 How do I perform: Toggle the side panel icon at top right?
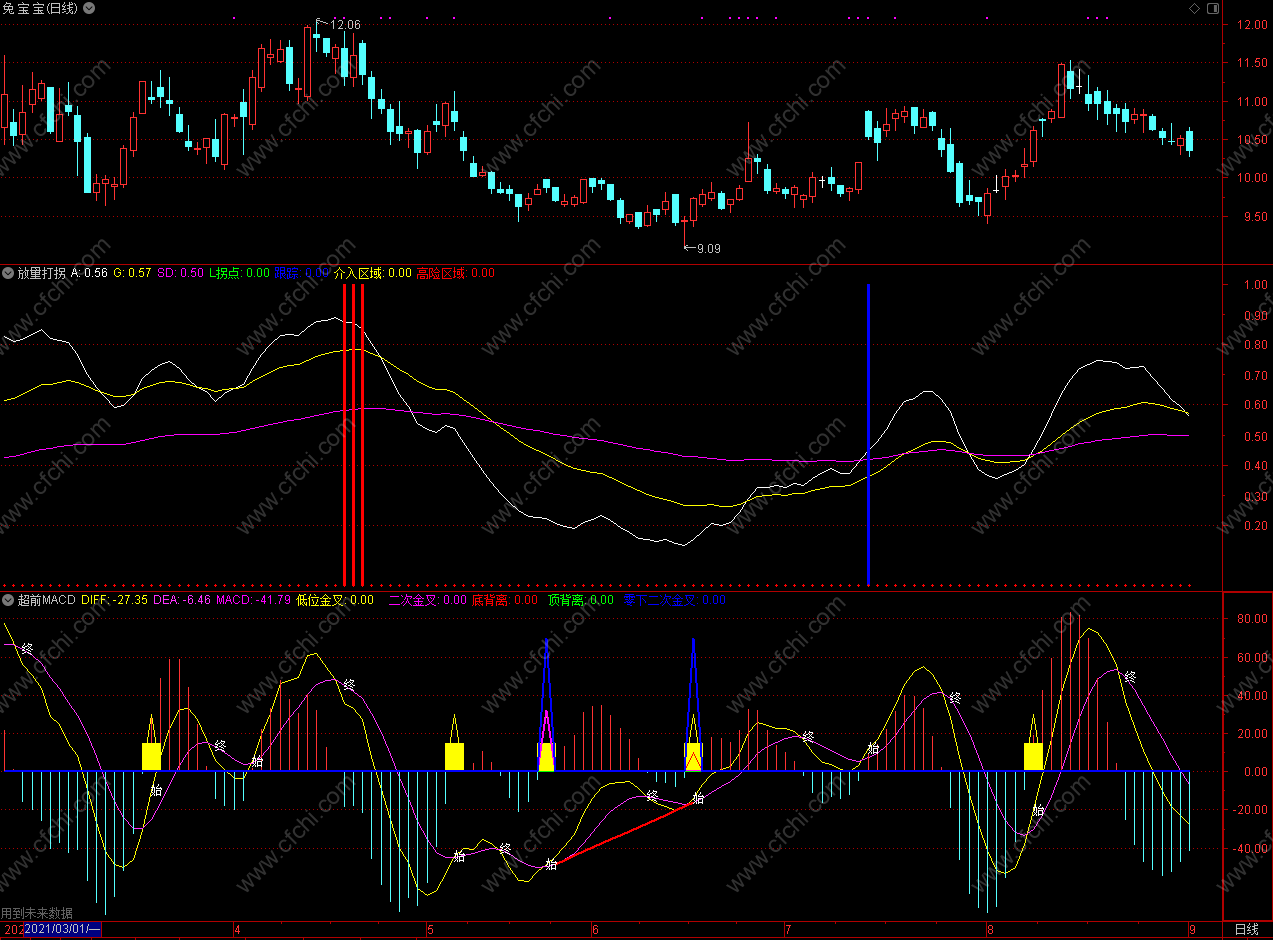(x=1213, y=8)
